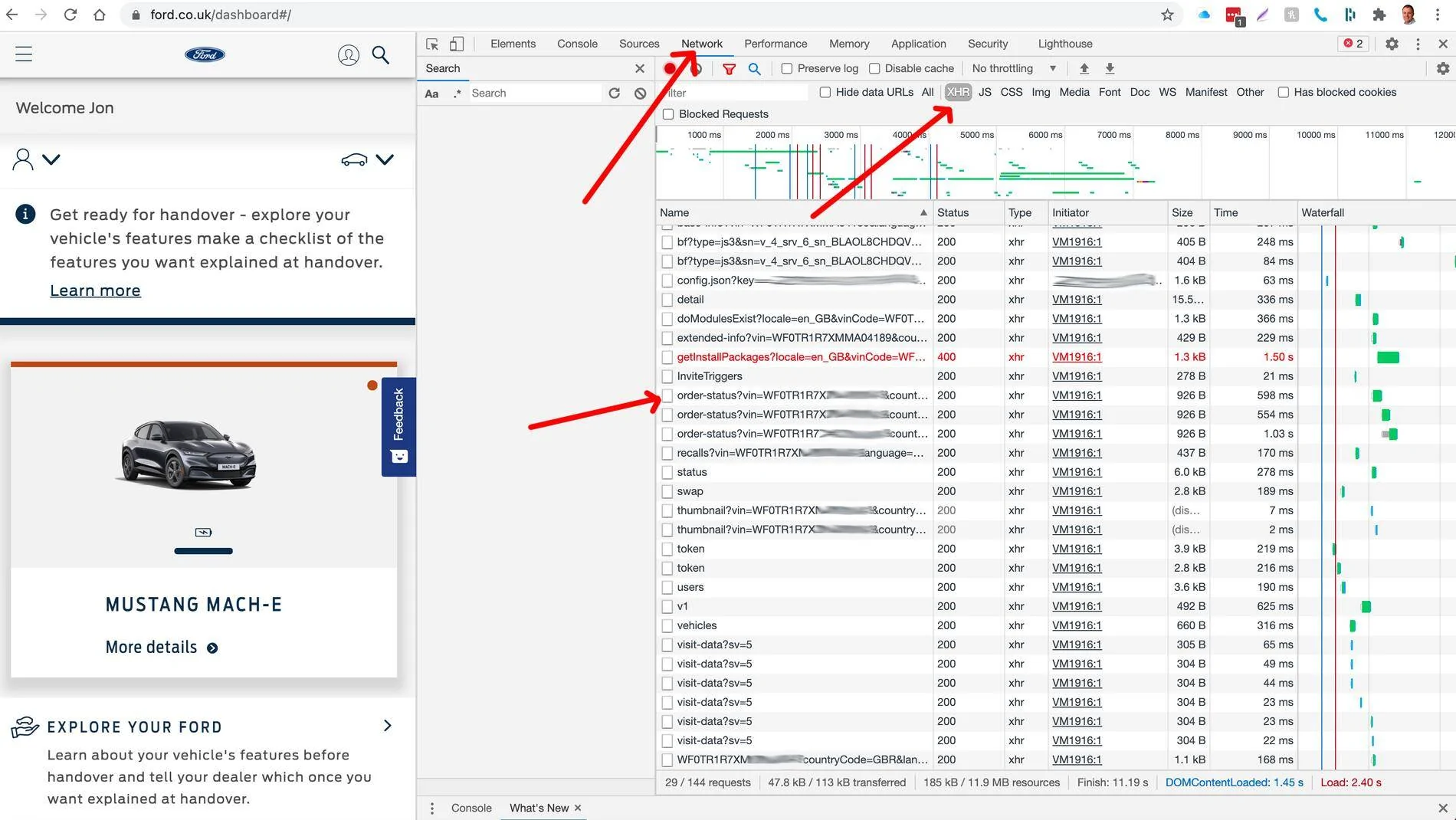
Task: Sort by the Name column header
Action: pyautogui.click(x=794, y=212)
